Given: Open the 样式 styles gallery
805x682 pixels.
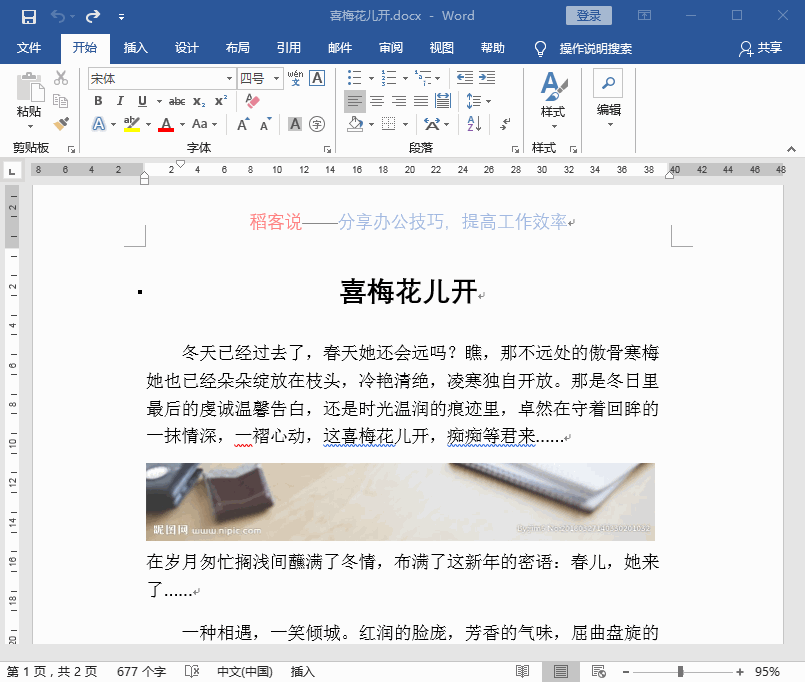Looking at the screenshot, I should pyautogui.click(x=553, y=100).
